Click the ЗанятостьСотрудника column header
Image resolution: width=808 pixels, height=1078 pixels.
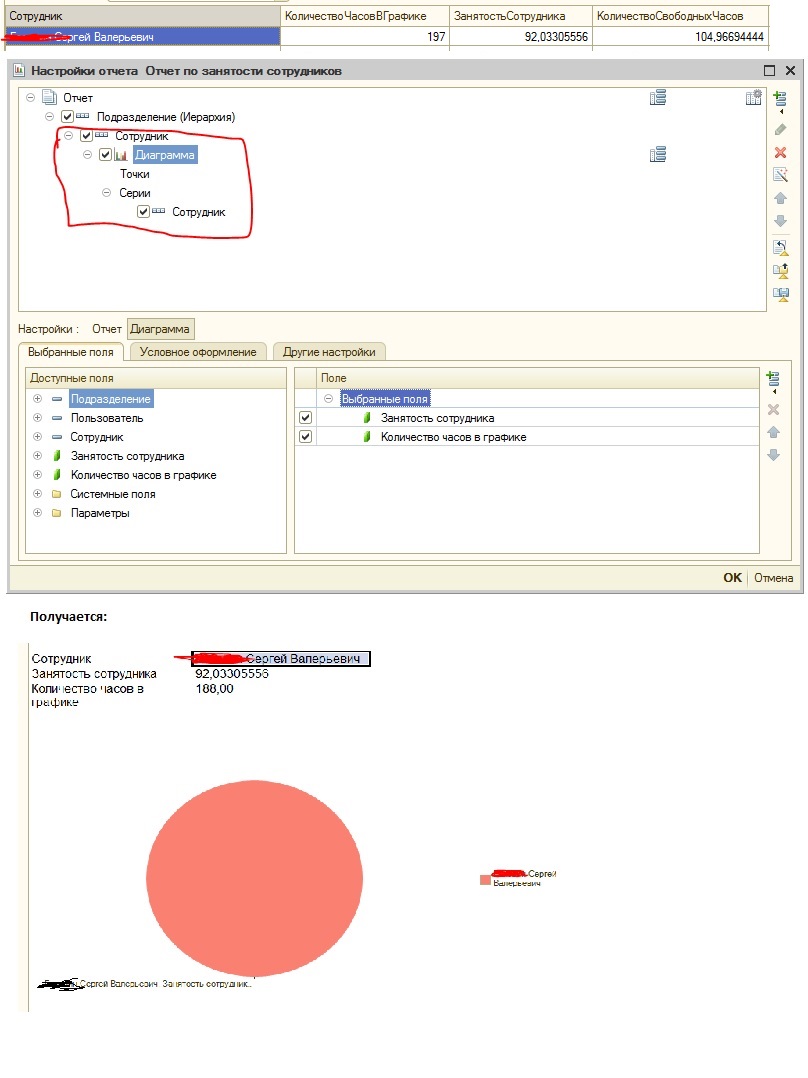(521, 16)
